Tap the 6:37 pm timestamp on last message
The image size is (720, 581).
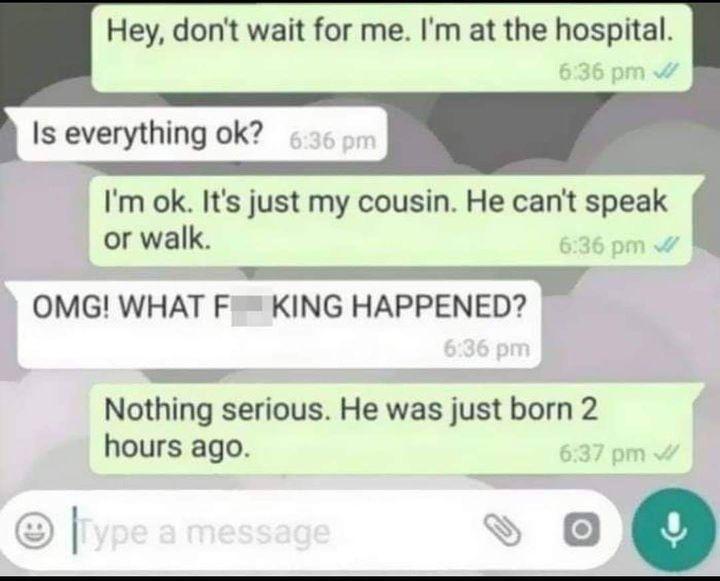coord(602,454)
